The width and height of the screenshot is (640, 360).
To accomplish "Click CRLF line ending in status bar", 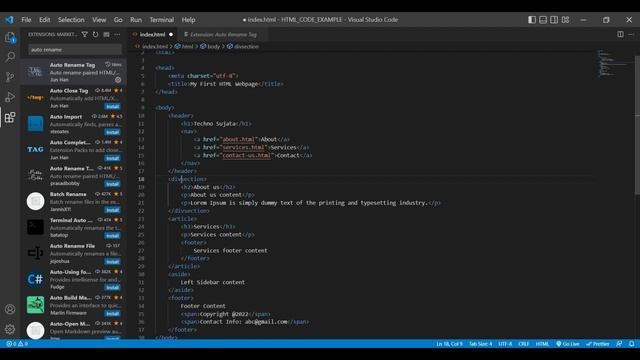I will pos(524,344).
